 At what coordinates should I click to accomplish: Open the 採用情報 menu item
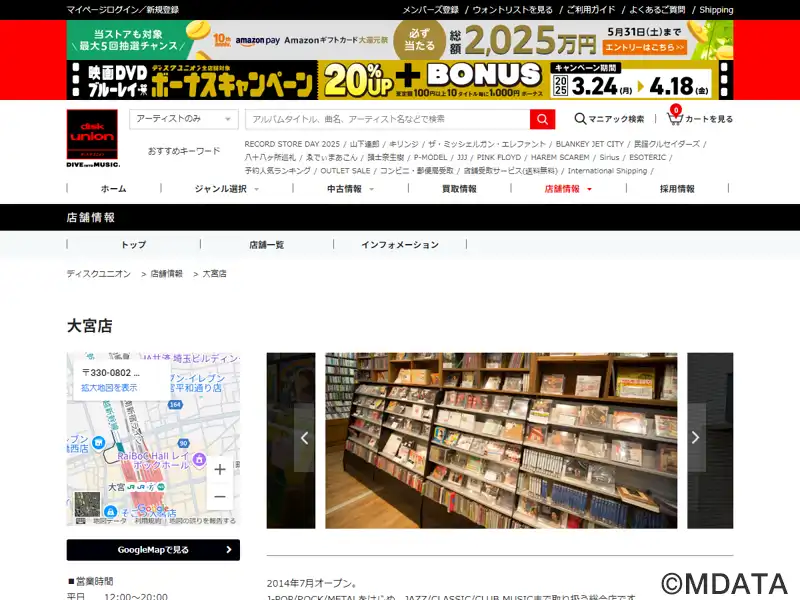tap(677, 189)
